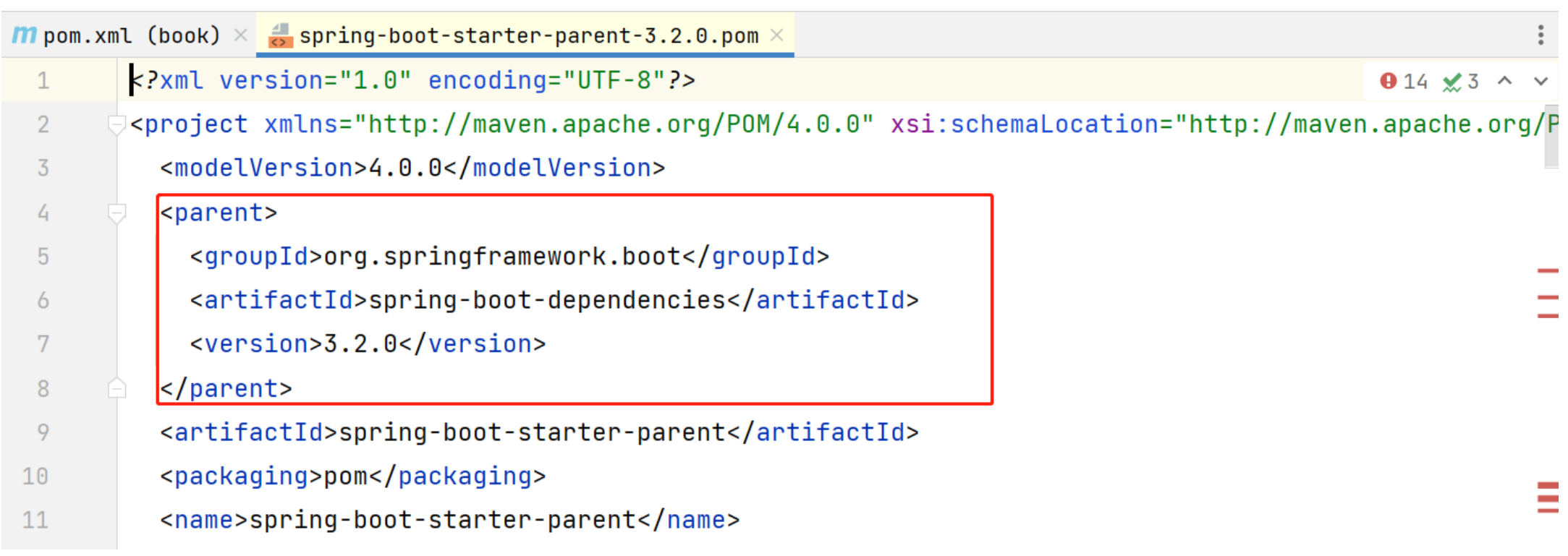Collapse the parent block fold on line 4

116,213
